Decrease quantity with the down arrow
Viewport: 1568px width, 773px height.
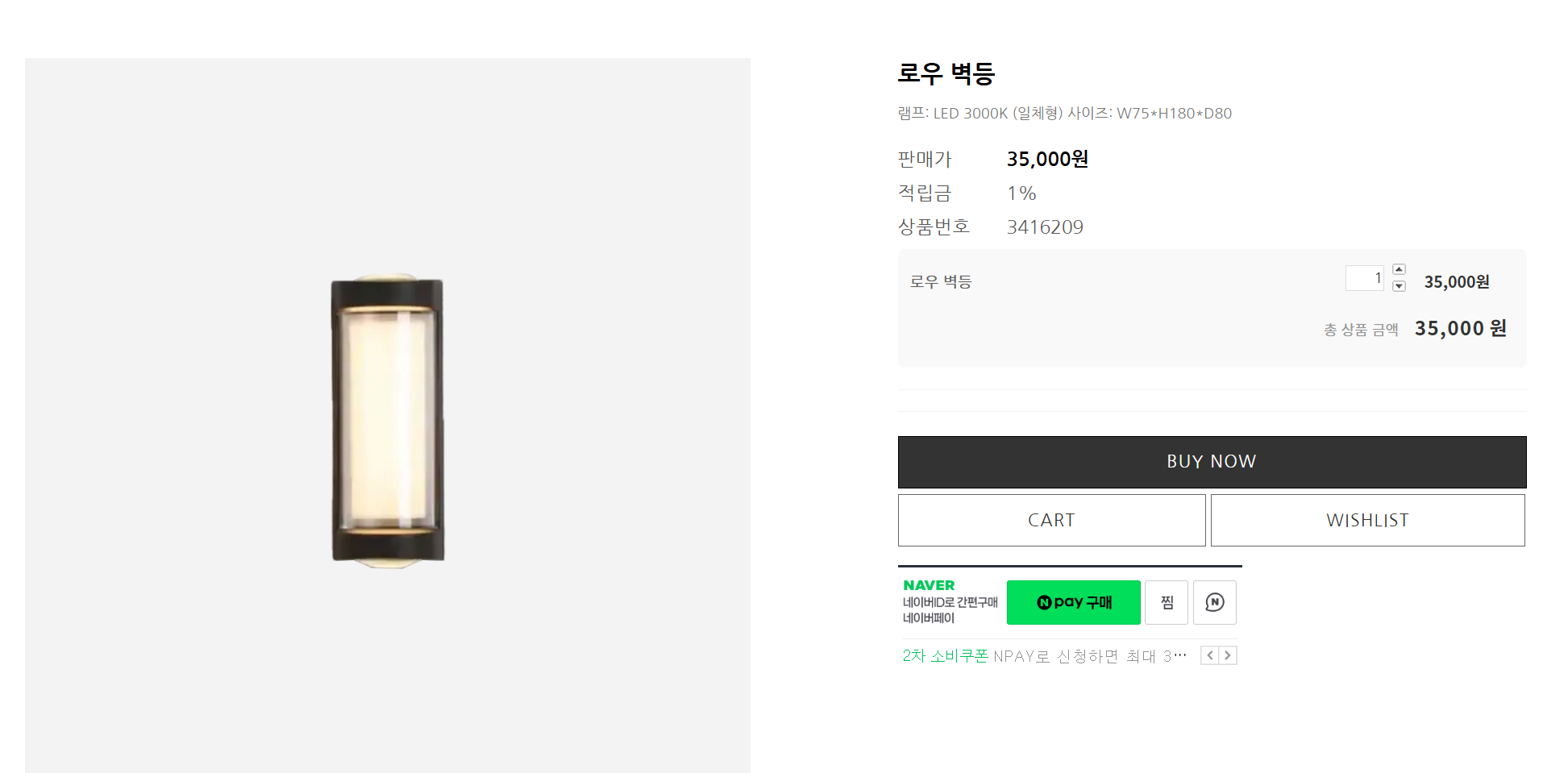pyautogui.click(x=1400, y=286)
